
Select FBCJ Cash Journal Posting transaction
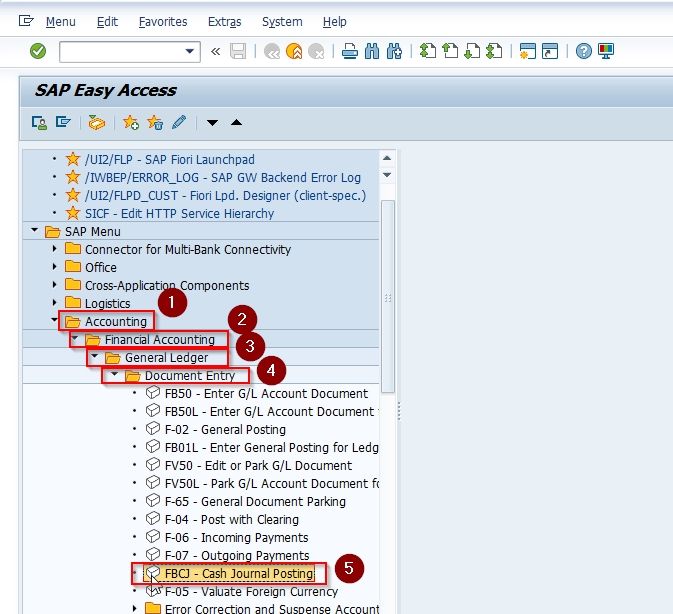tap(239, 574)
